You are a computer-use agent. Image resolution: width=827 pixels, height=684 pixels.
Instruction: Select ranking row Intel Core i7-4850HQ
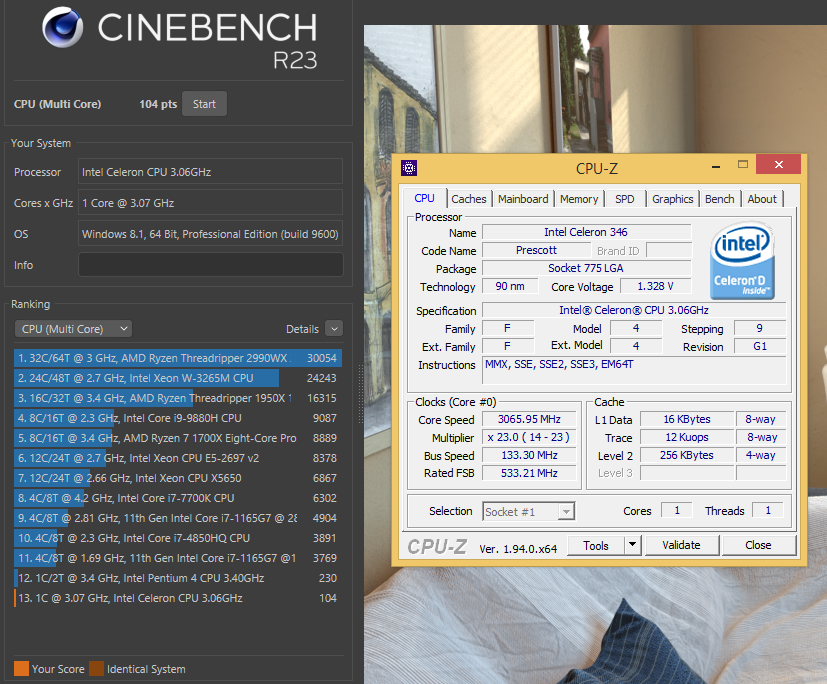[x=178, y=538]
